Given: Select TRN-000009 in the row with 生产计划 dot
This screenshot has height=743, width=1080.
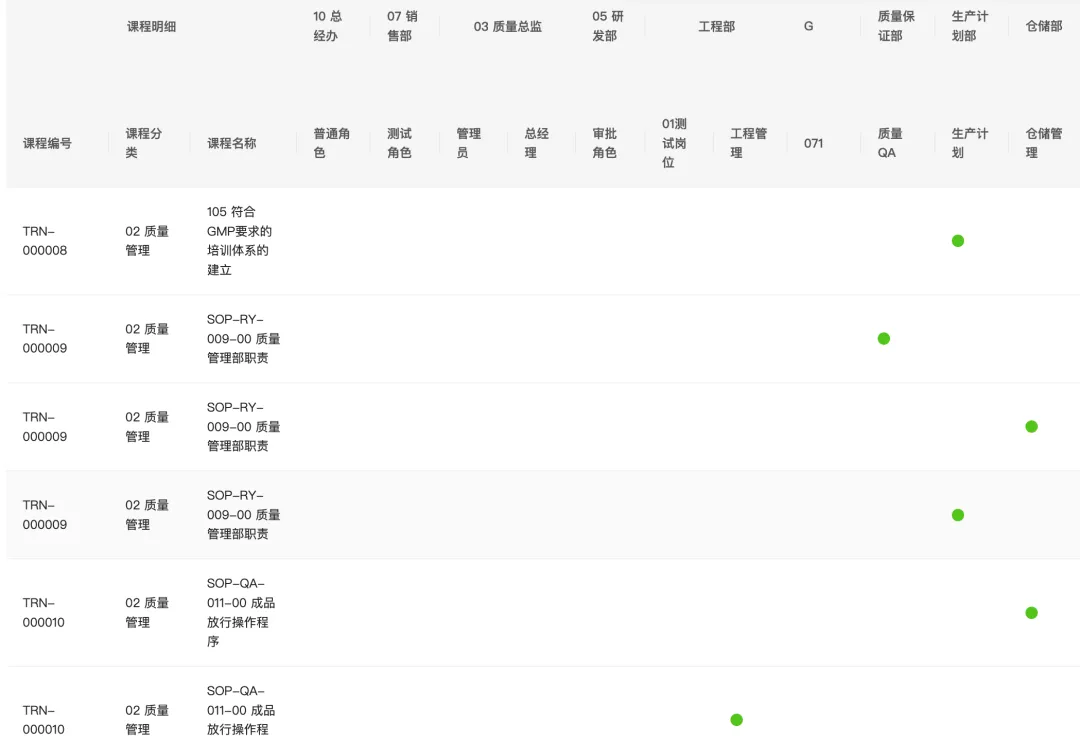Looking at the screenshot, I should point(45,514).
